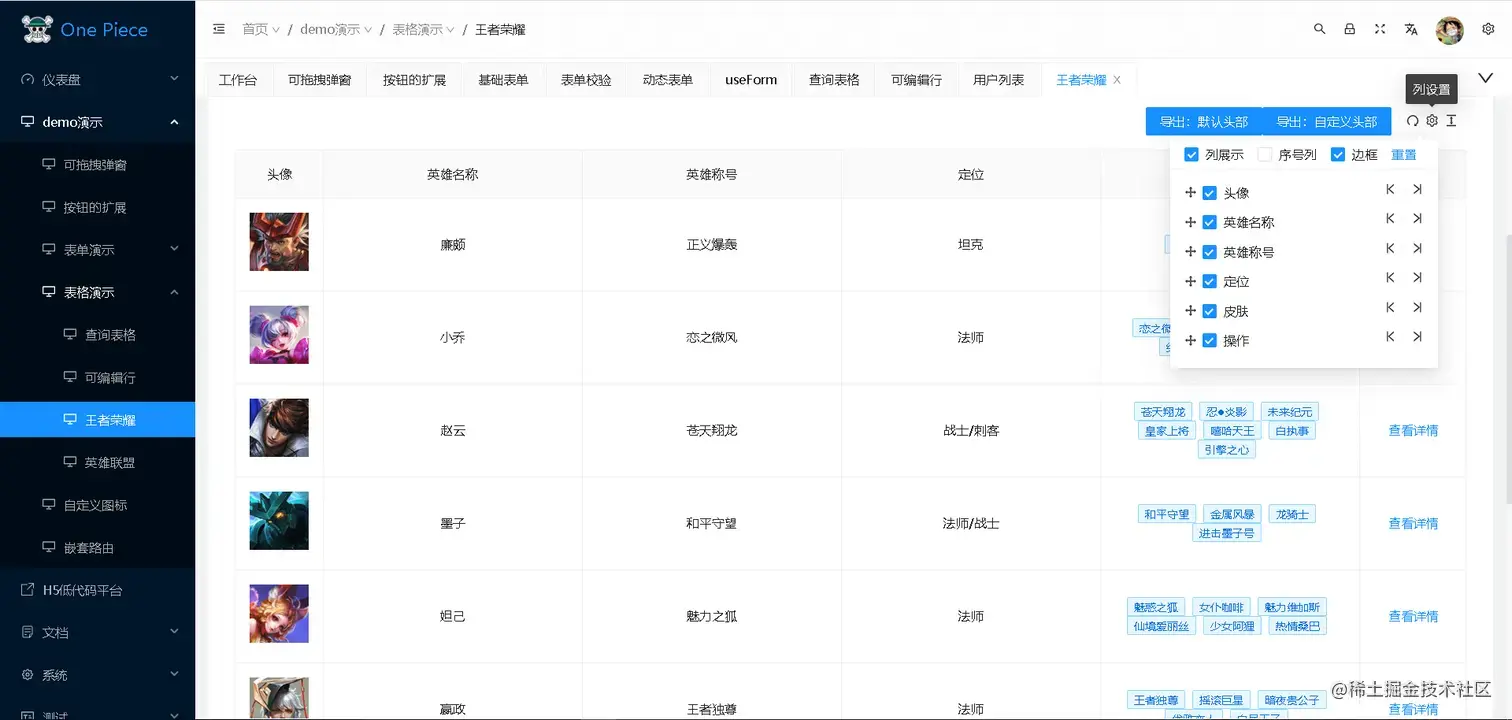Collapse the sidebar with the hamburger icon
Image resolution: width=1512 pixels, height=720 pixels.
point(218,29)
